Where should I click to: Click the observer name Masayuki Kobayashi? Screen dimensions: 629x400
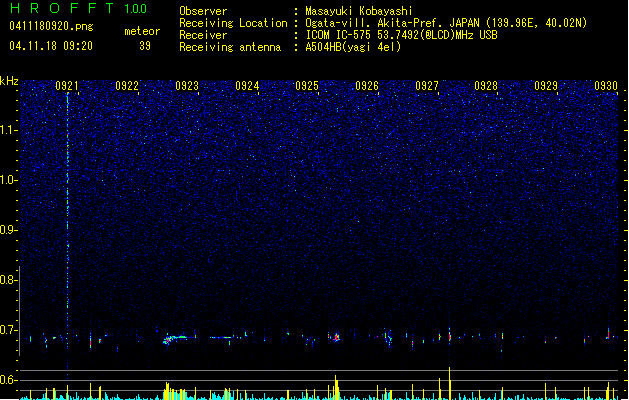pos(359,11)
